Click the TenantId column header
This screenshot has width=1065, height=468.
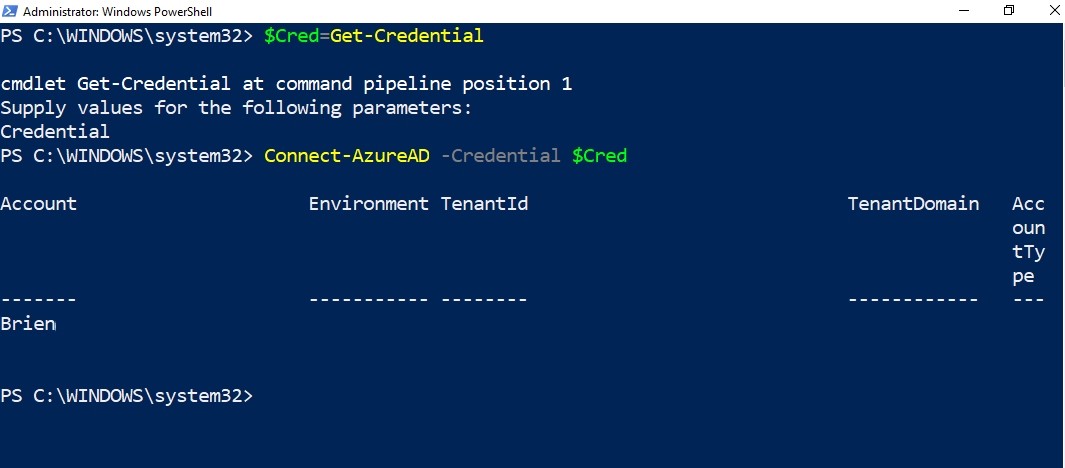pyautogui.click(x=484, y=204)
